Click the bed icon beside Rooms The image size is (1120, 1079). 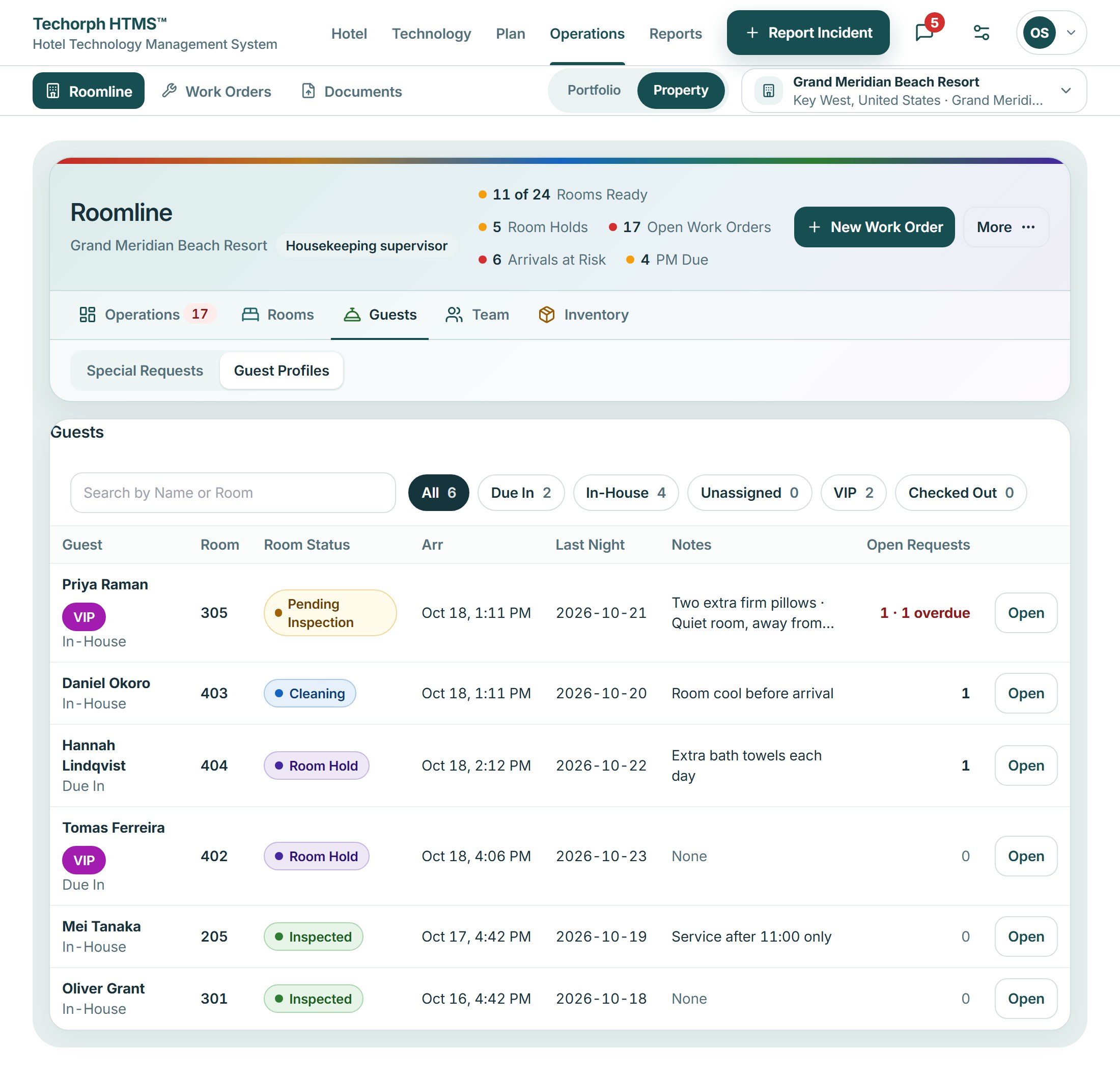(250, 315)
